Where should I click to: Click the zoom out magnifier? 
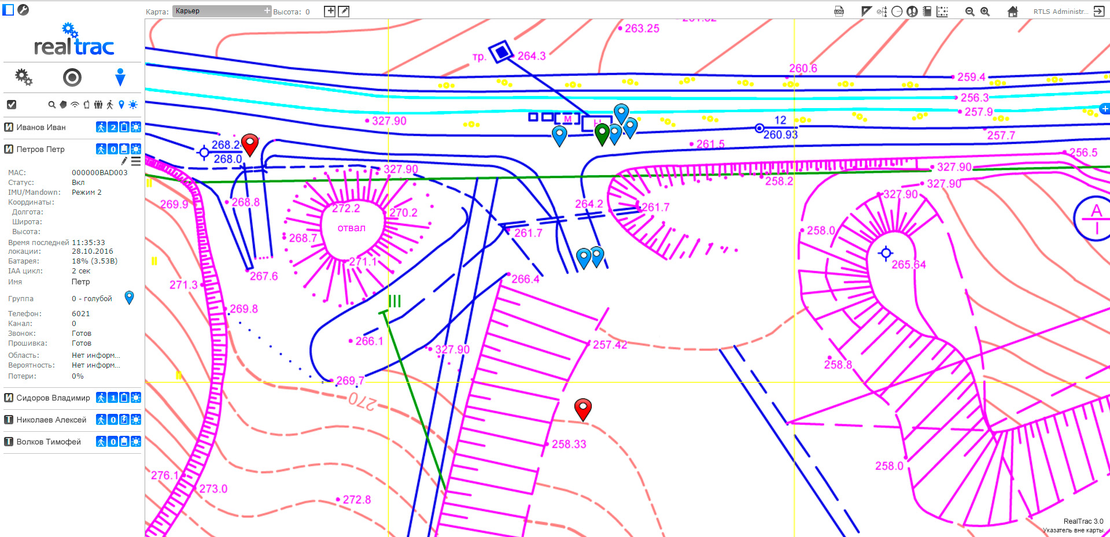coord(969,12)
